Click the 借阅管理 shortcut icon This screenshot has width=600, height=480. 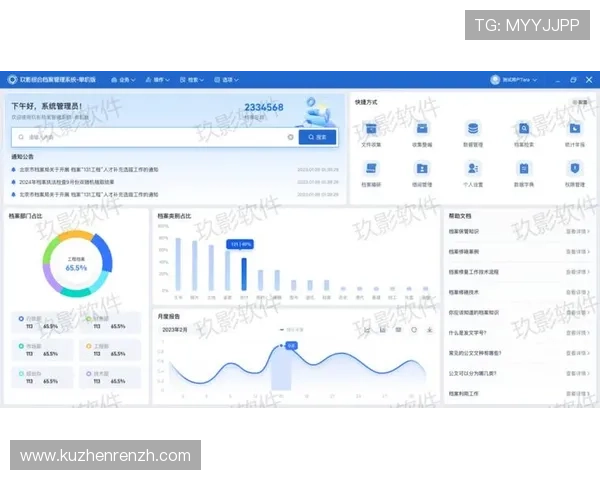[x=422, y=169]
